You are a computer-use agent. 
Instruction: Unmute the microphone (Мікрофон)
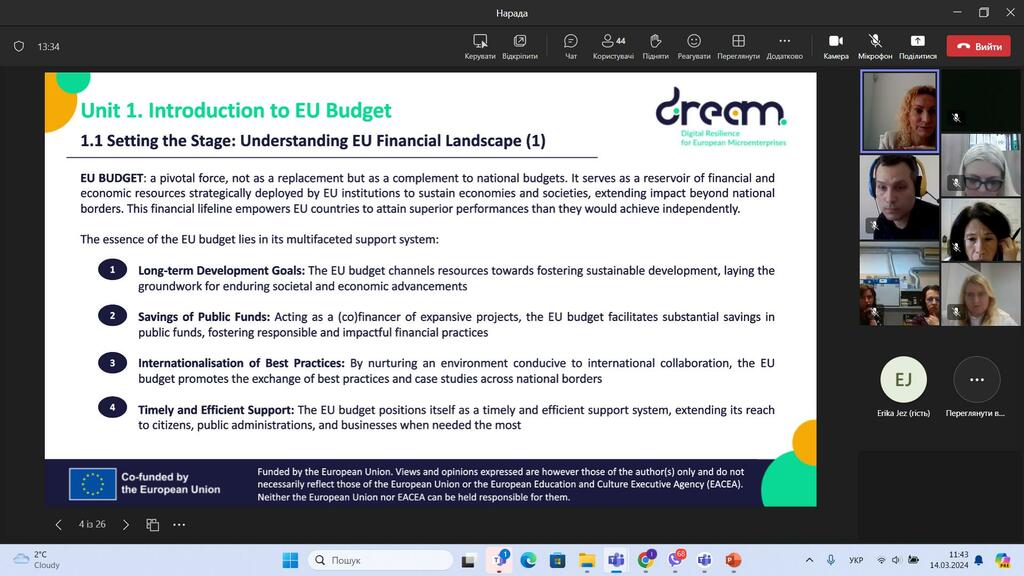pos(875,46)
